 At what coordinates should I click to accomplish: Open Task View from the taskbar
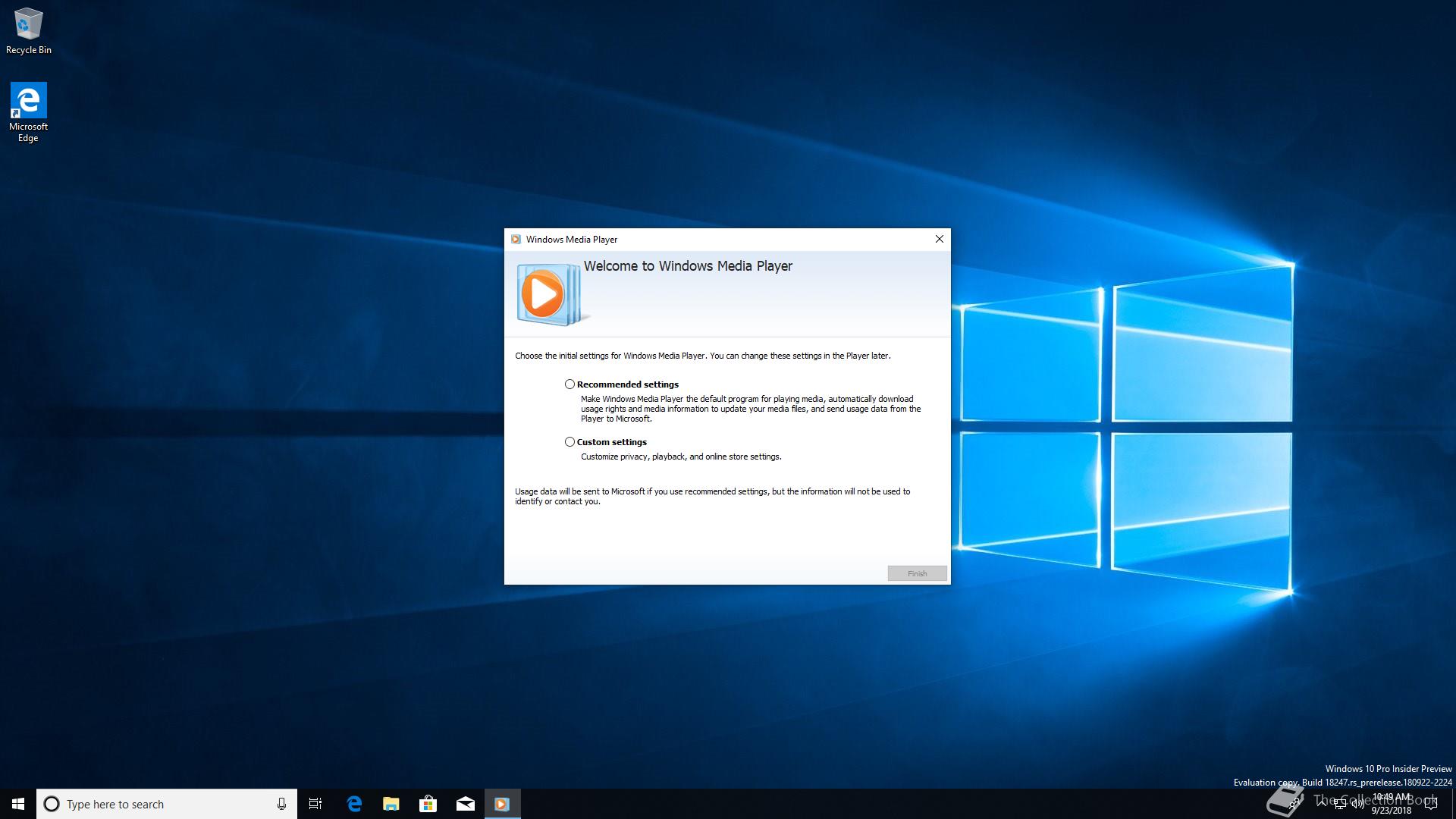[315, 804]
